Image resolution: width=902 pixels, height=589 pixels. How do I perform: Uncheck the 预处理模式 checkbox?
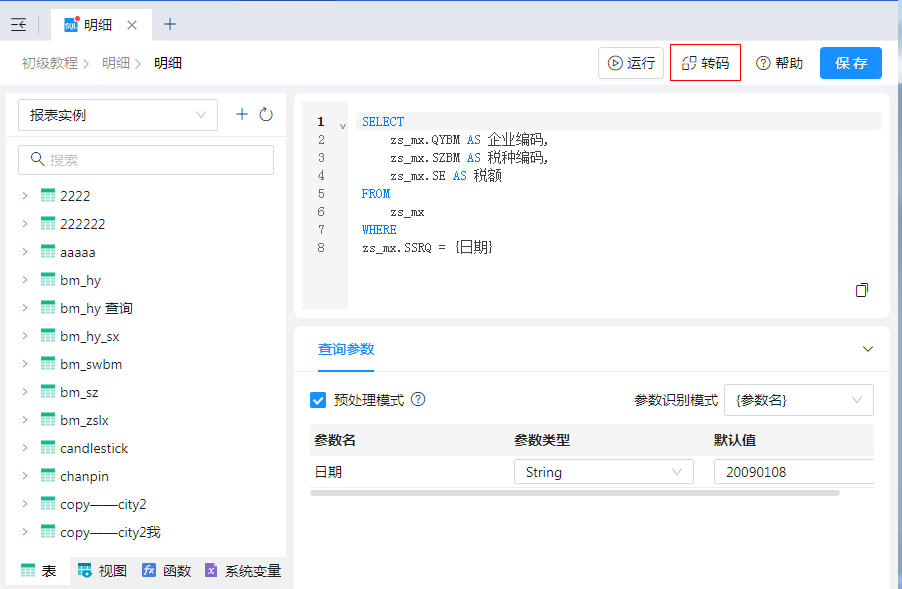click(318, 400)
